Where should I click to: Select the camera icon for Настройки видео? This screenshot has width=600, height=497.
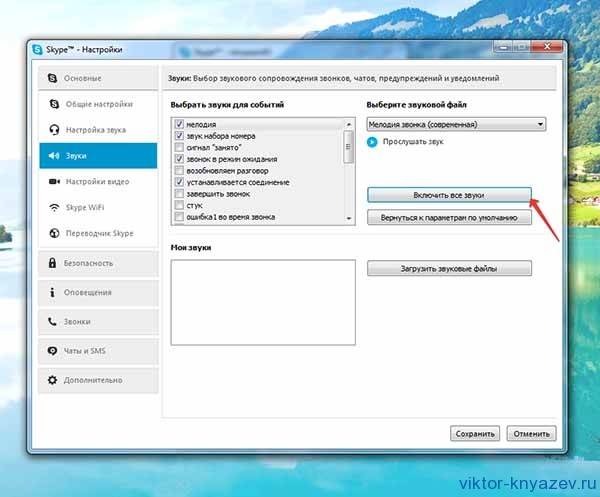pos(53,182)
